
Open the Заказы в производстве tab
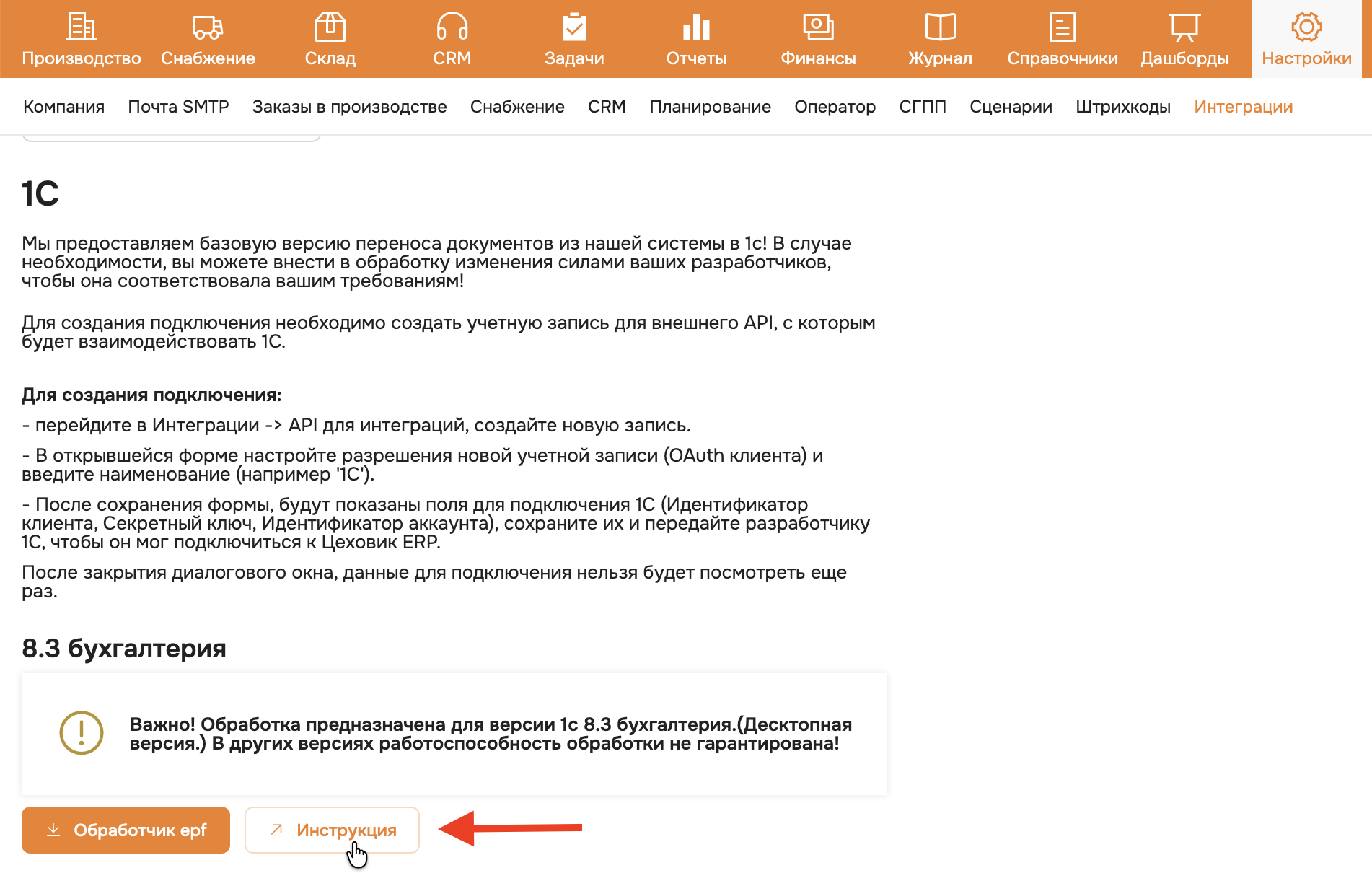pos(349,107)
